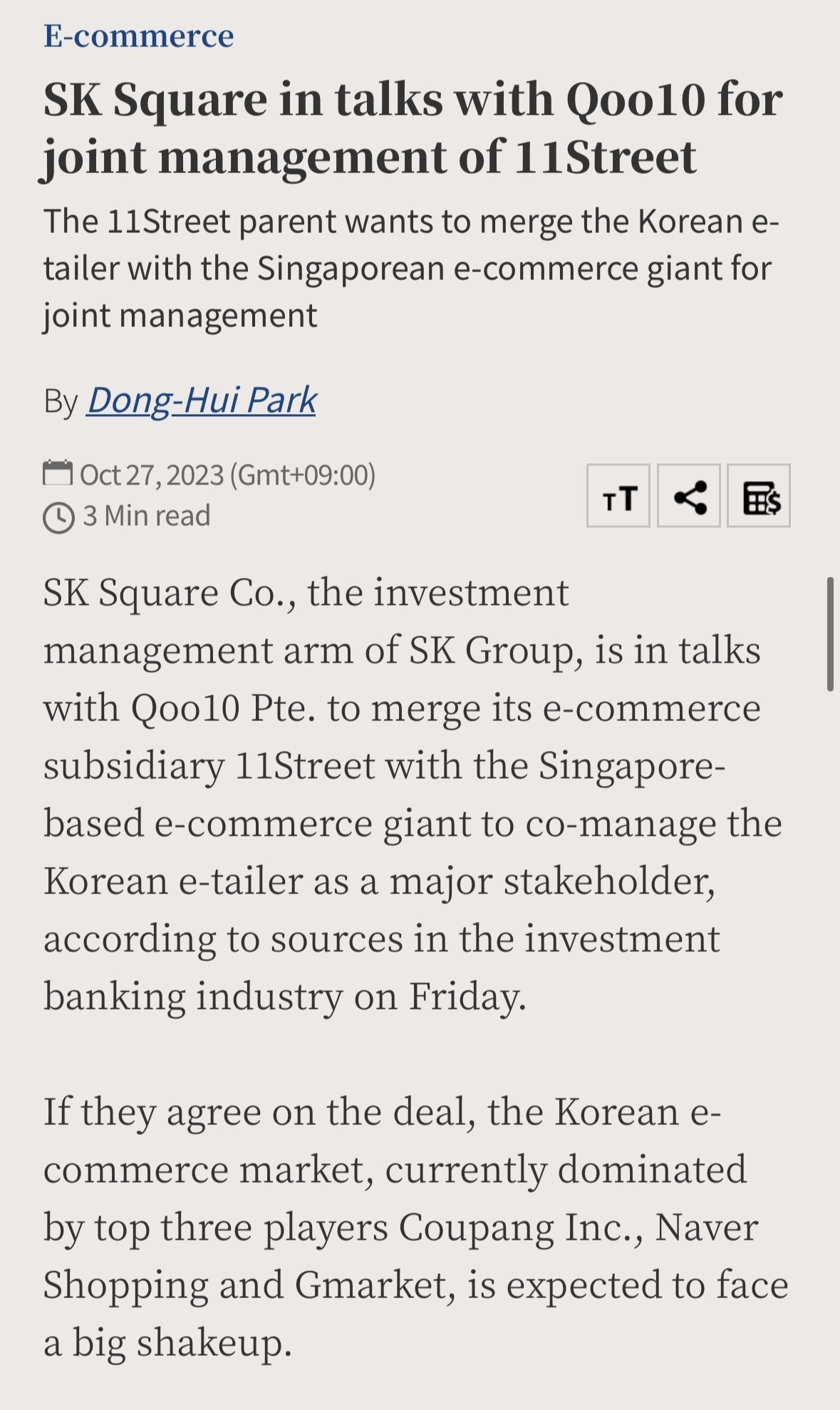Click the '3 Min read' label
840x1410 pixels.
coord(146,516)
